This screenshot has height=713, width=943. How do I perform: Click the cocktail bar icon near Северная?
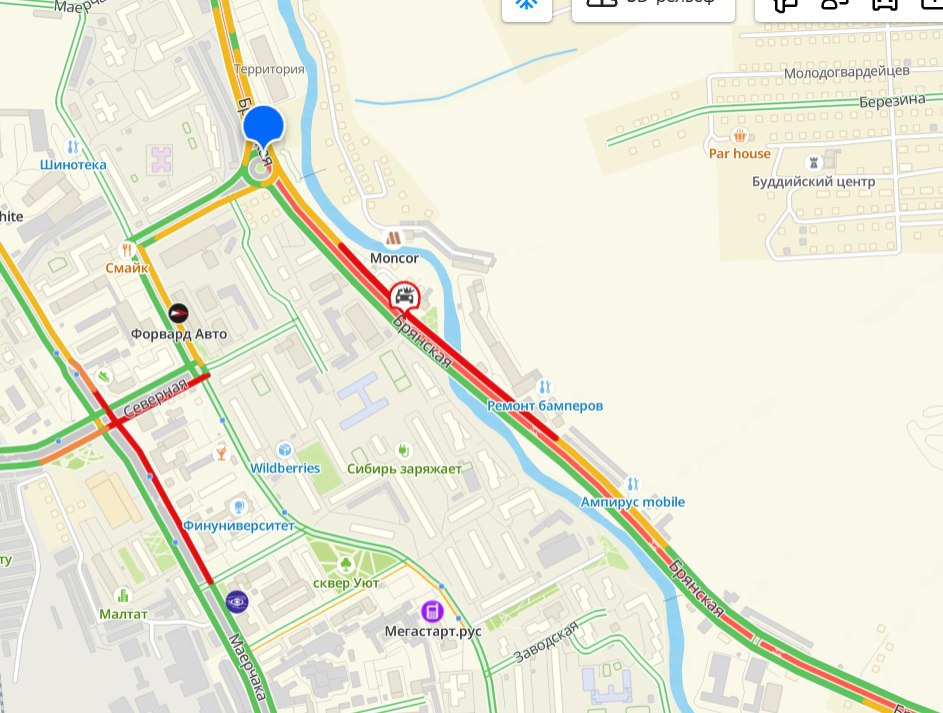coord(221,453)
